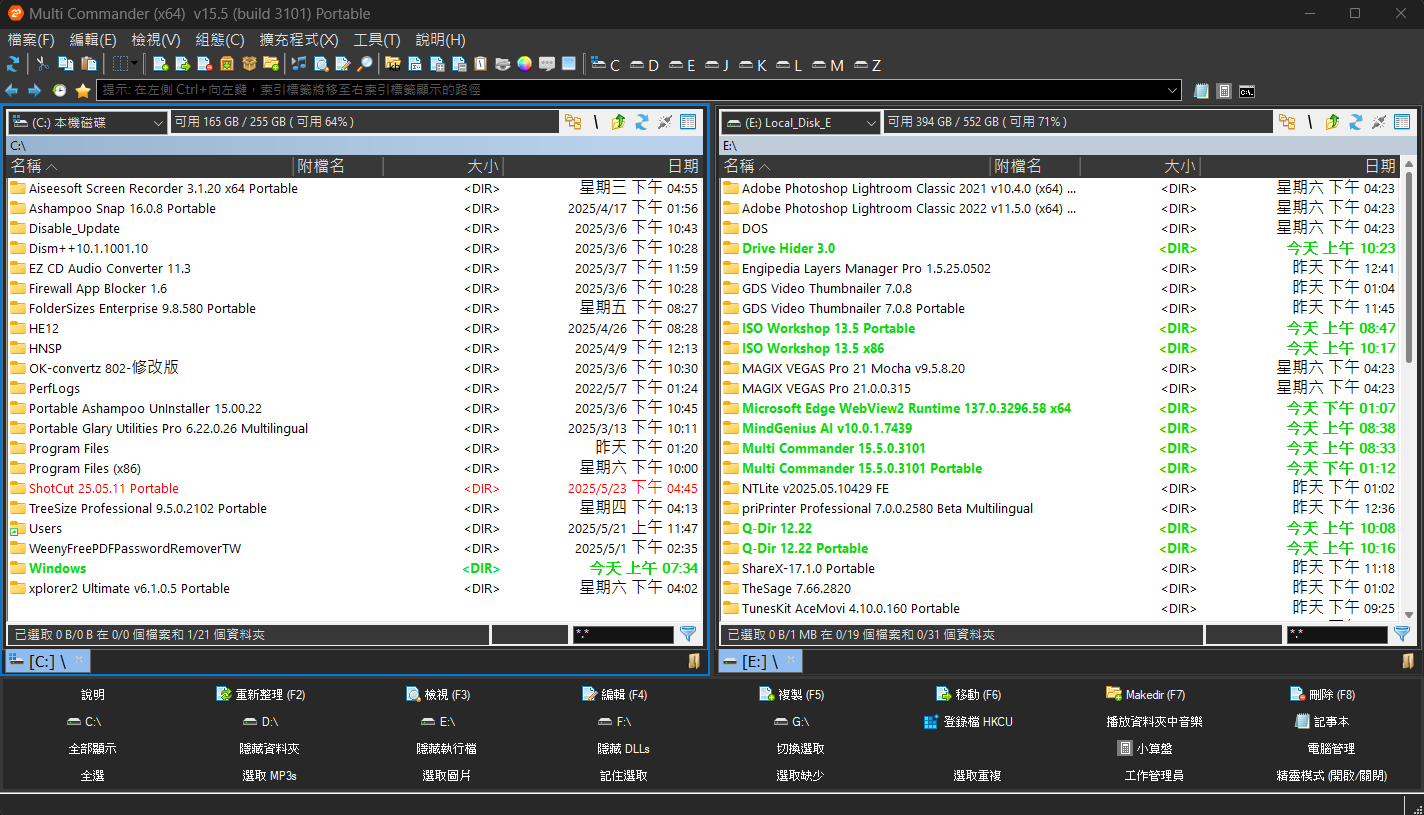Open the 檔案(F) menu
This screenshot has height=815, width=1424.
click(31, 40)
